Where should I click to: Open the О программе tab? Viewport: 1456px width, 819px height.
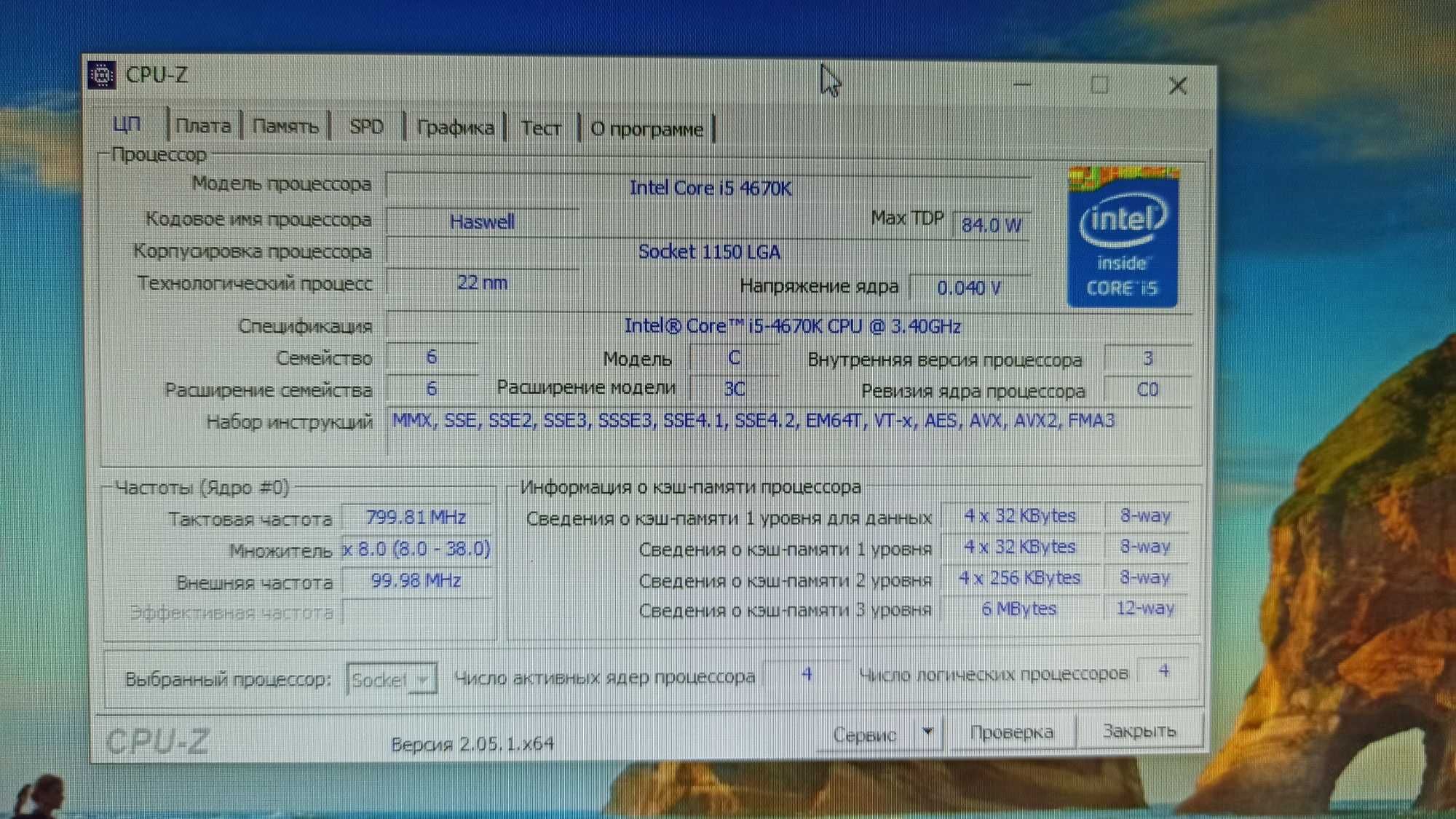(647, 129)
